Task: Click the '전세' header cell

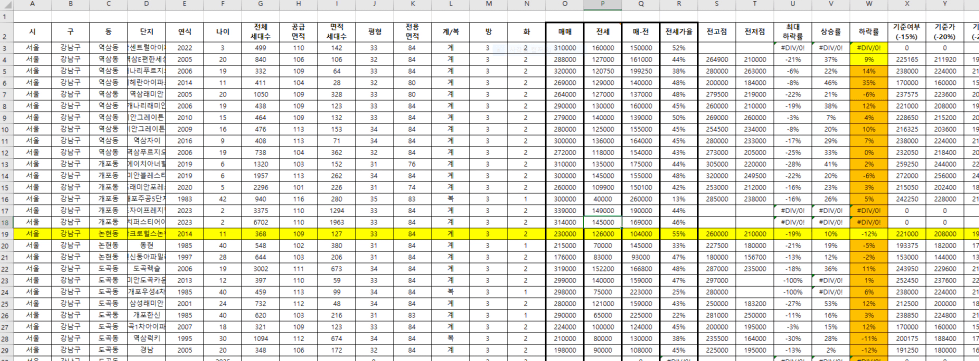Action: pos(603,32)
